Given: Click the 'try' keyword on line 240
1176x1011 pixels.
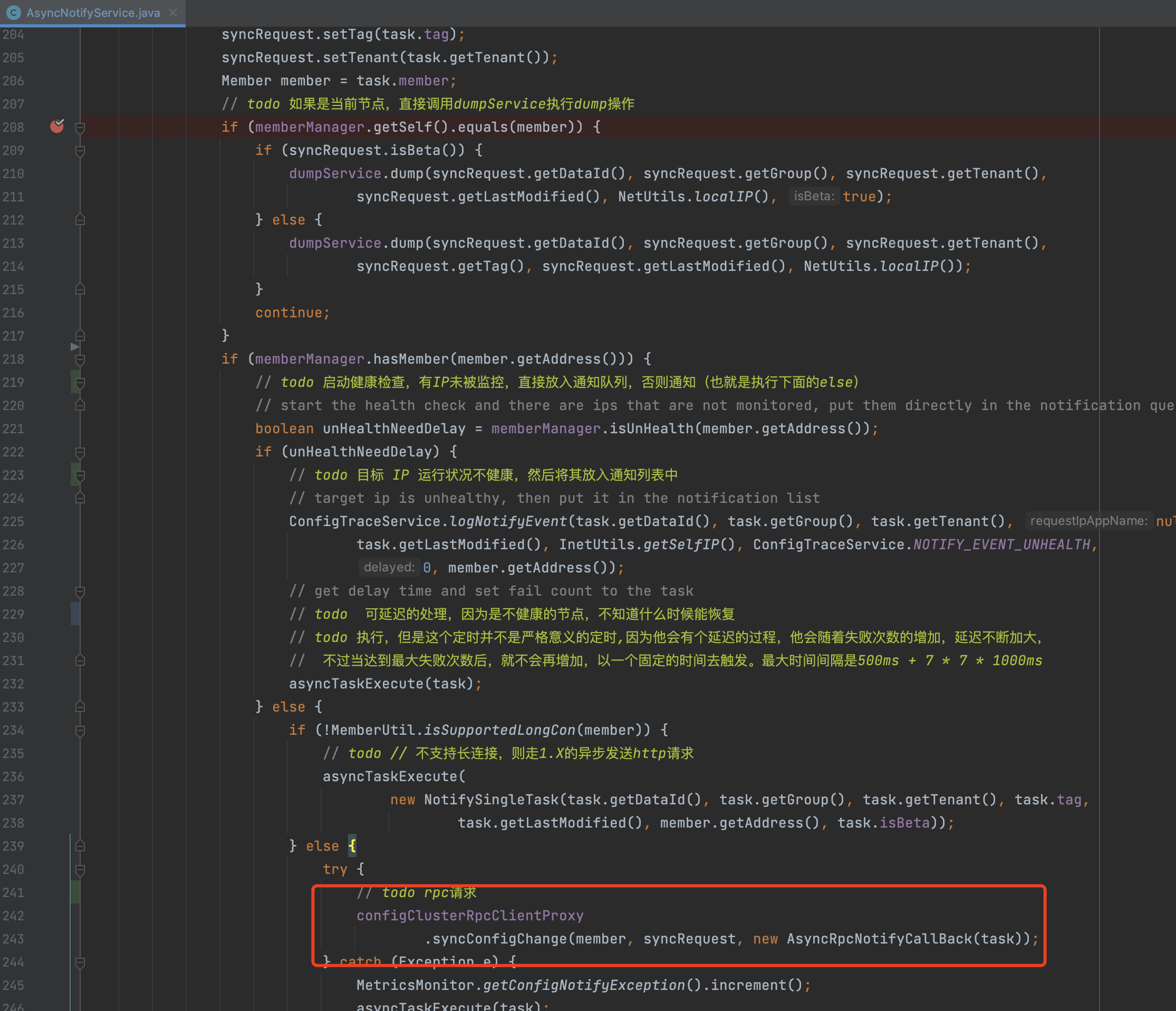Looking at the screenshot, I should 335,869.
